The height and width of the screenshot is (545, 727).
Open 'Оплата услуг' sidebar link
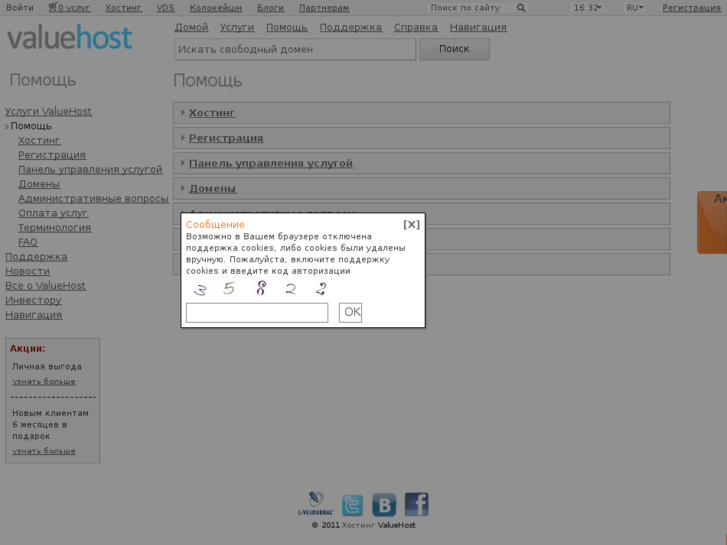[x=53, y=213]
